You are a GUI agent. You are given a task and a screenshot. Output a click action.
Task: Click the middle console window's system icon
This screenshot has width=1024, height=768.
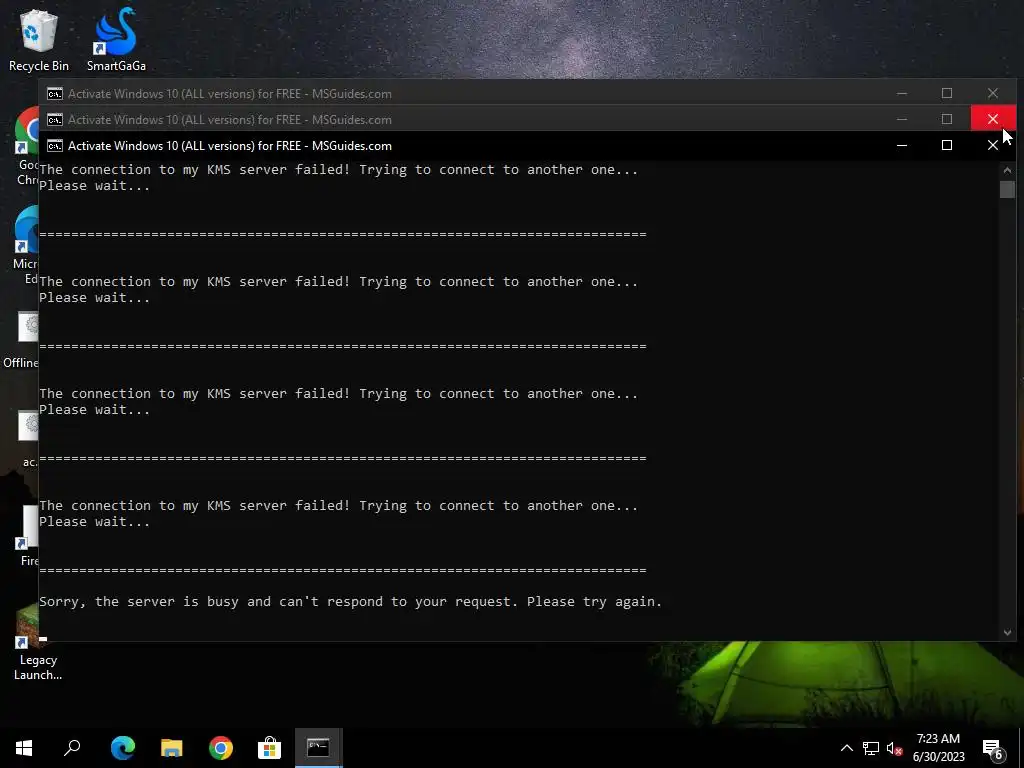[55, 120]
